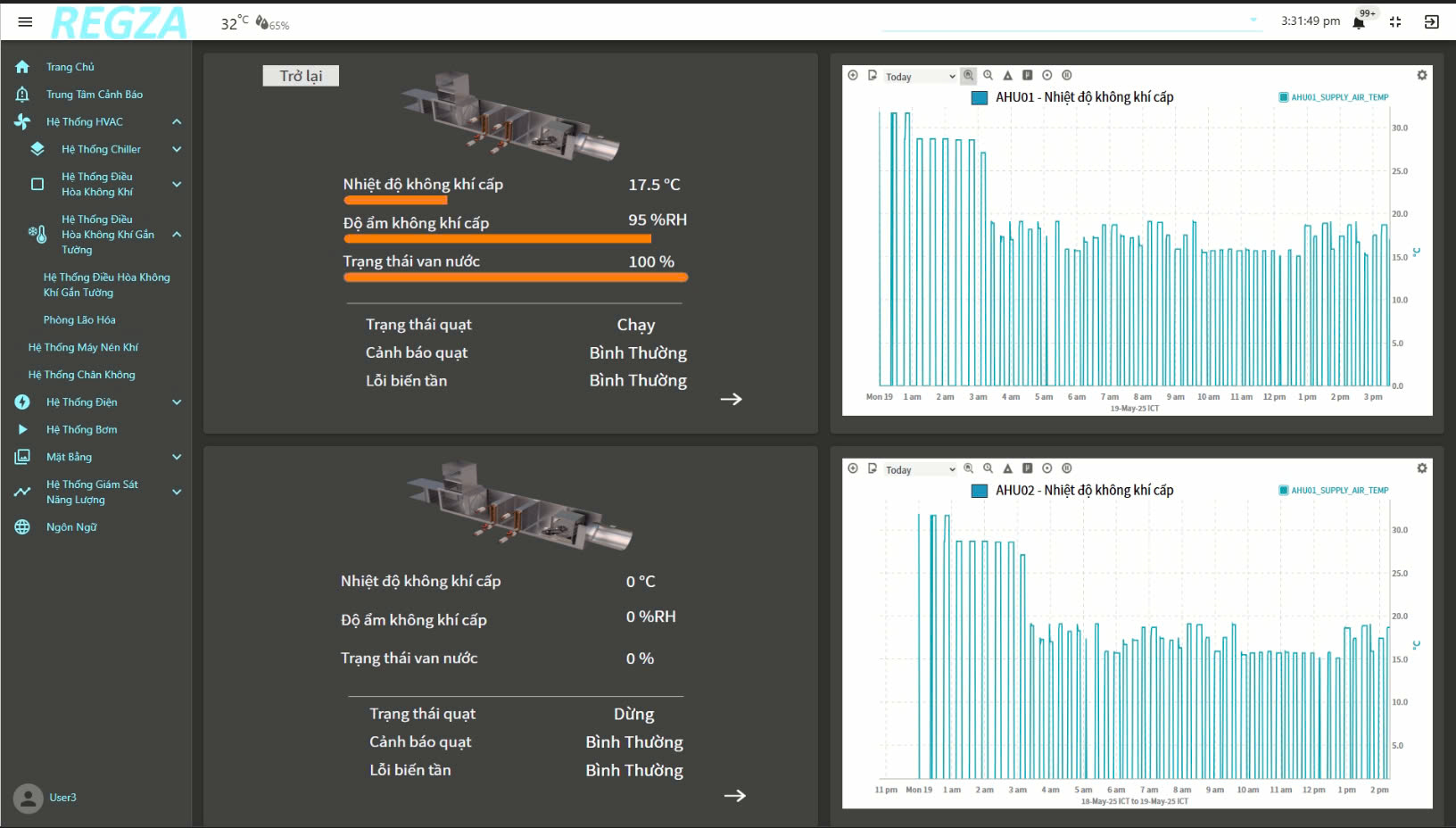Viewport: 1456px width, 828px height.
Task: Click the triangle marker icon on AHU02 chart
Action: tap(1008, 468)
